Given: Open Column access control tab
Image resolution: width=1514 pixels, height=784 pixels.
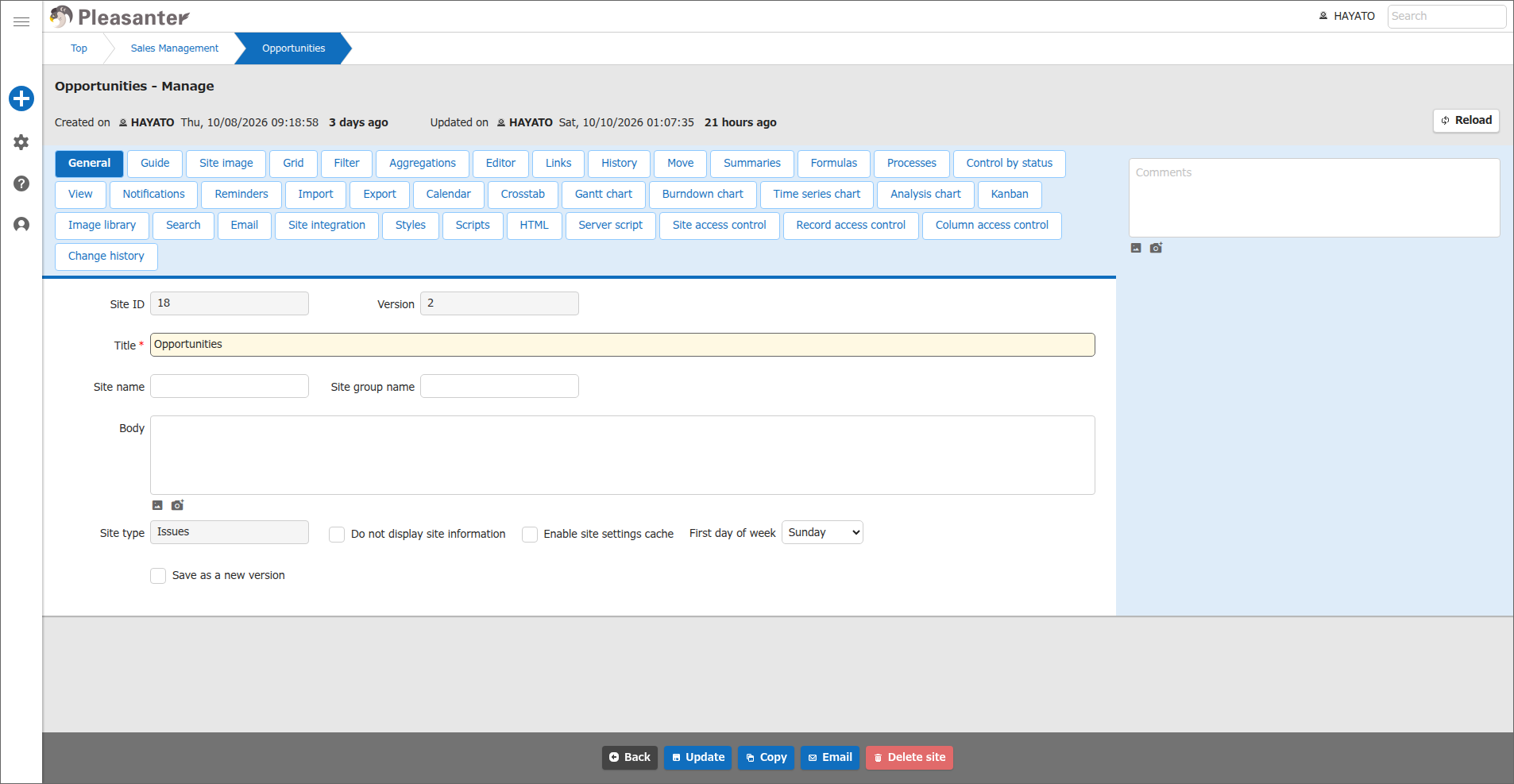Looking at the screenshot, I should click(x=992, y=226).
